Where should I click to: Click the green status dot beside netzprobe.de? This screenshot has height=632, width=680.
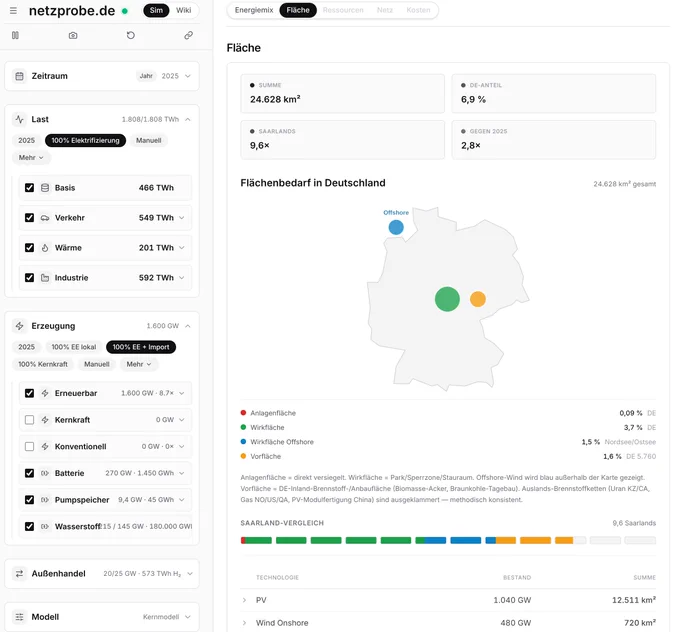click(125, 11)
